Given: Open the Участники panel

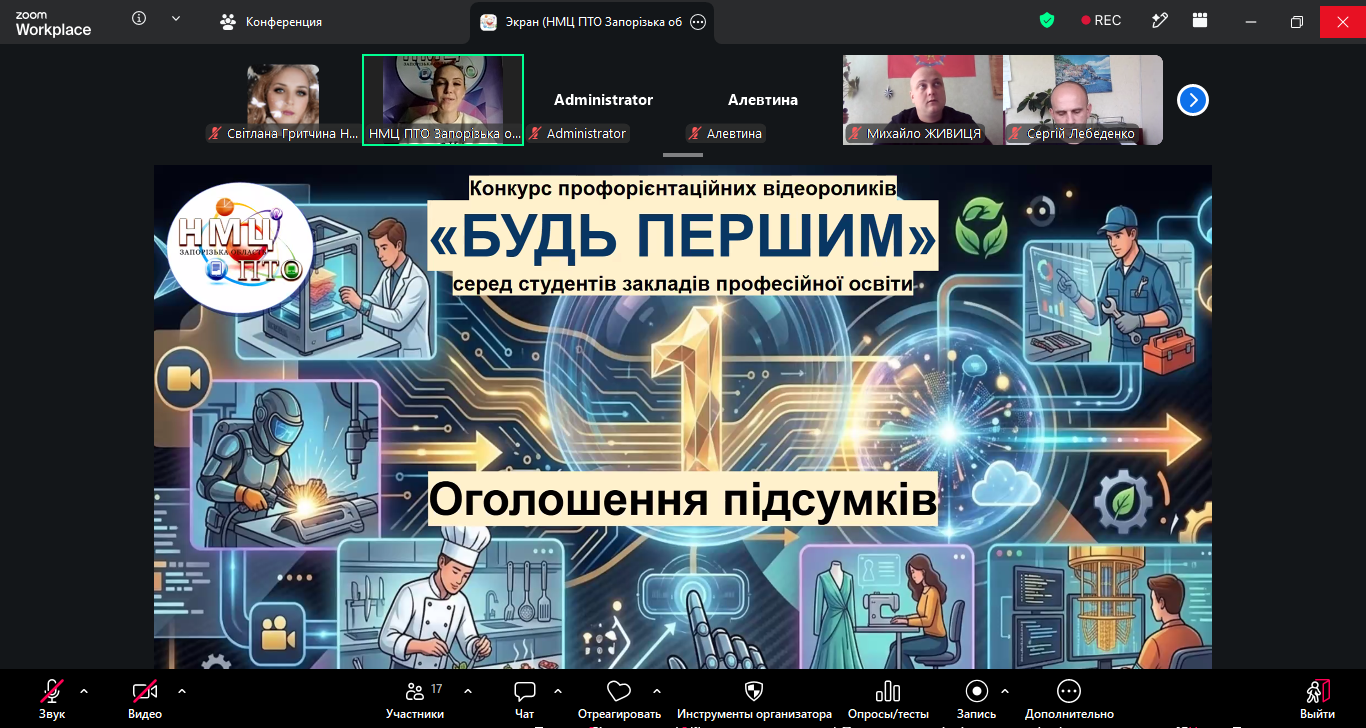Looking at the screenshot, I should [x=415, y=699].
